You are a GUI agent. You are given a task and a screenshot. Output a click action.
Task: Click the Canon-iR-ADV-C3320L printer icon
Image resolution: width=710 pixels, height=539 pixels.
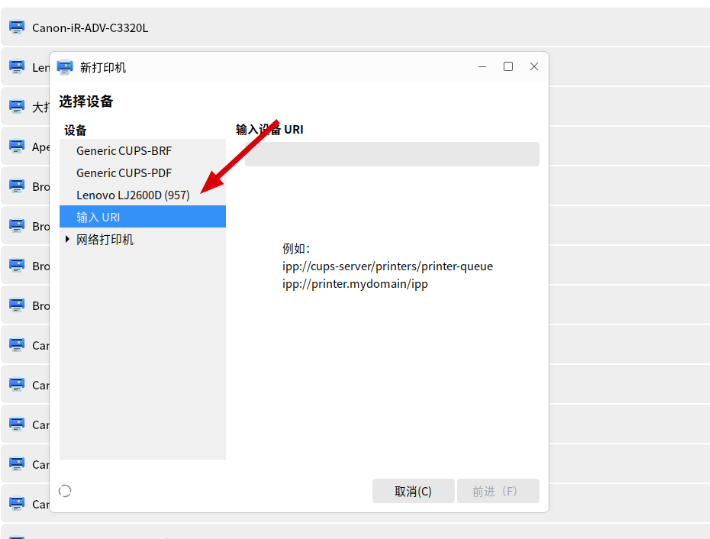coord(16,27)
